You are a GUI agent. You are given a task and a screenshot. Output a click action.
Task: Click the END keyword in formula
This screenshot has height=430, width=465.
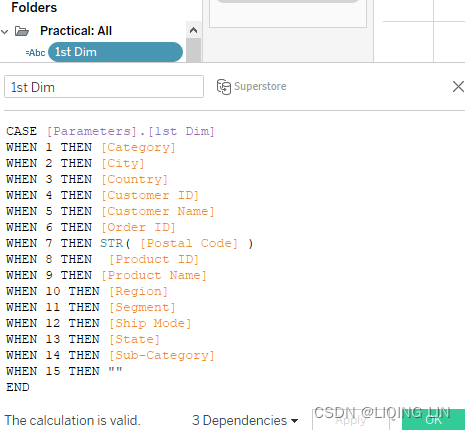pos(18,387)
